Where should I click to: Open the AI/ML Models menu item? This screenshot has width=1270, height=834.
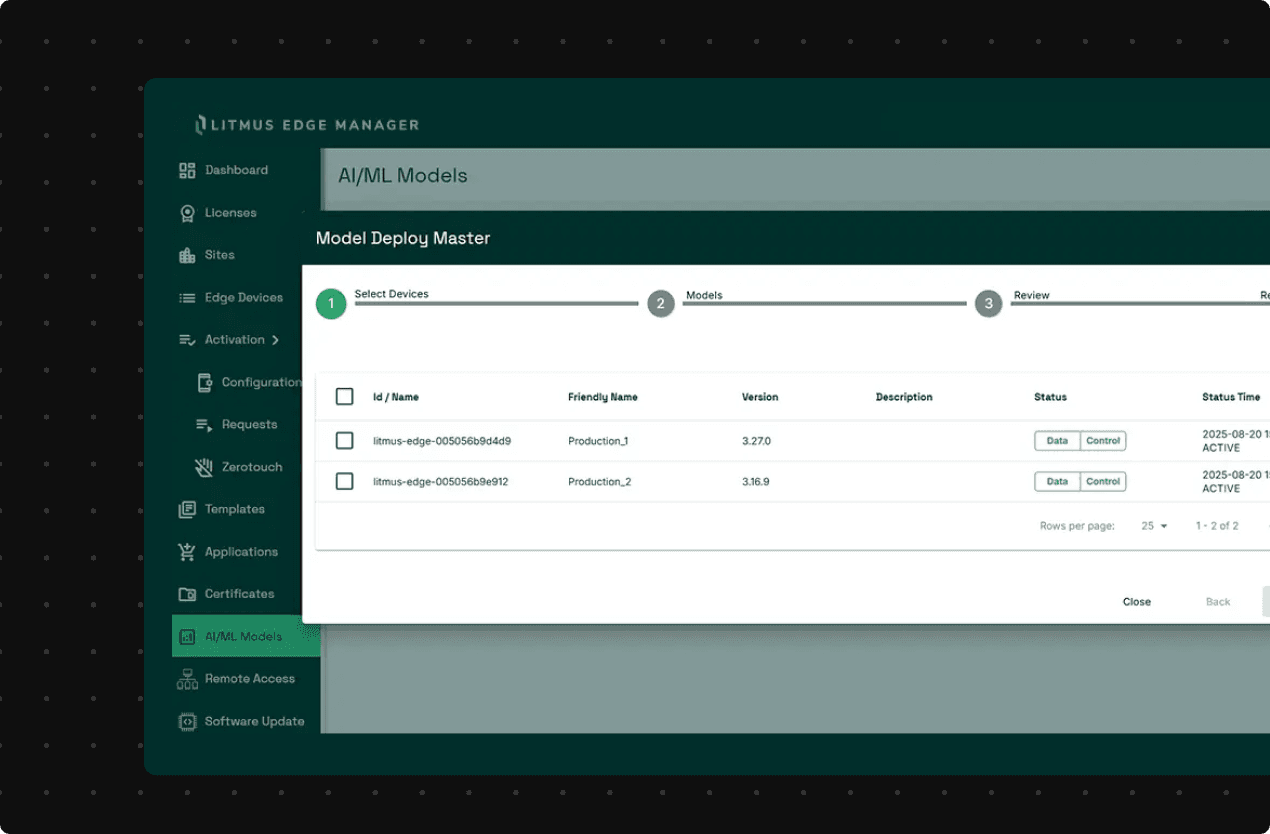[242, 636]
